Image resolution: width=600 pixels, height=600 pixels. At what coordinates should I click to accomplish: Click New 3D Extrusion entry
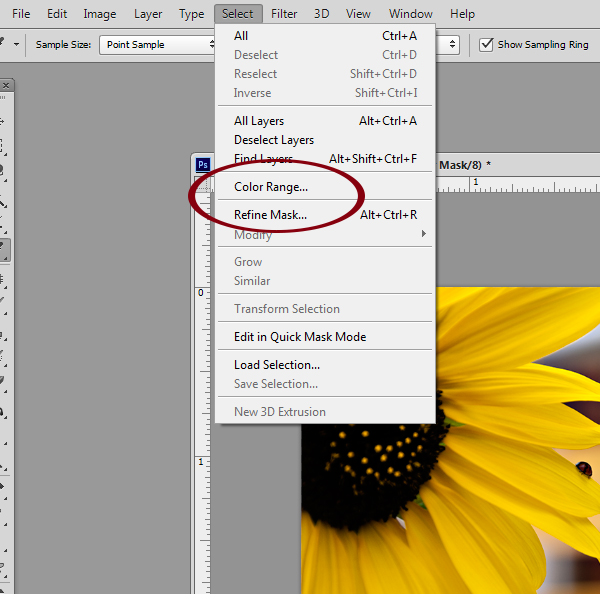[x=325, y=412]
